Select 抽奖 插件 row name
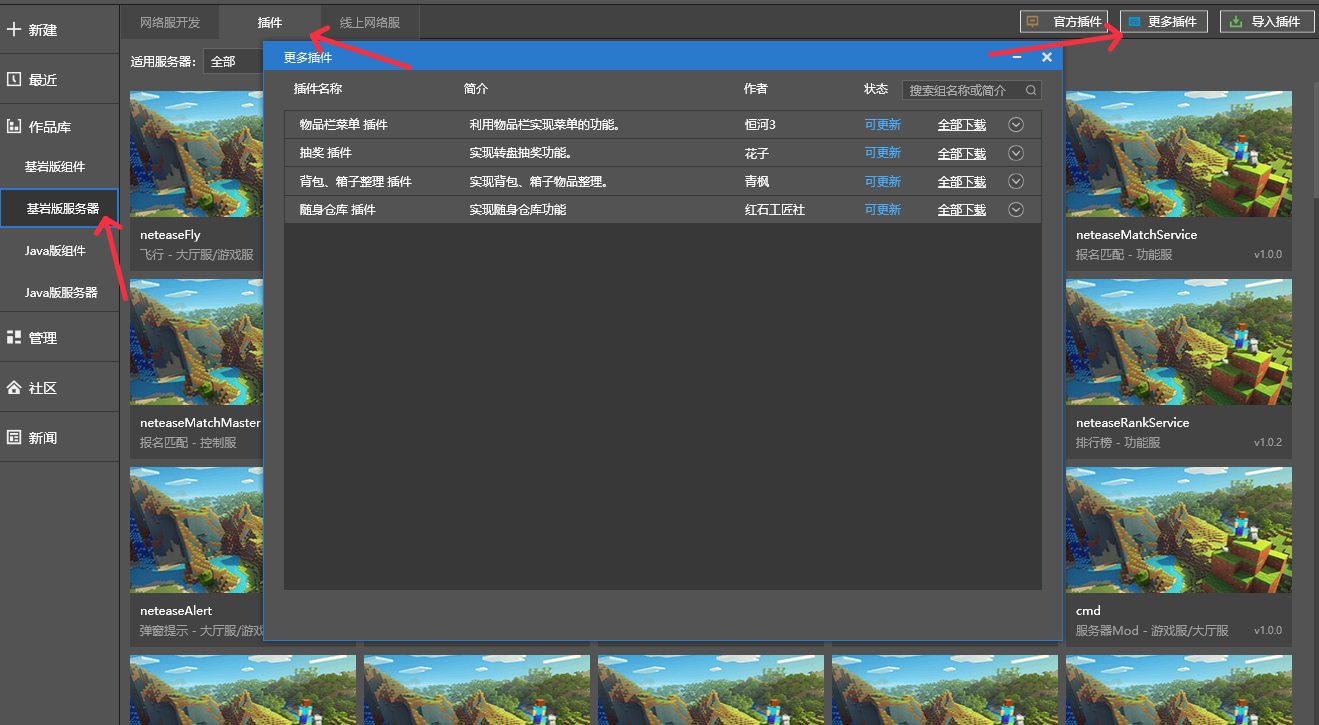The height and width of the screenshot is (725, 1319). tap(326, 153)
